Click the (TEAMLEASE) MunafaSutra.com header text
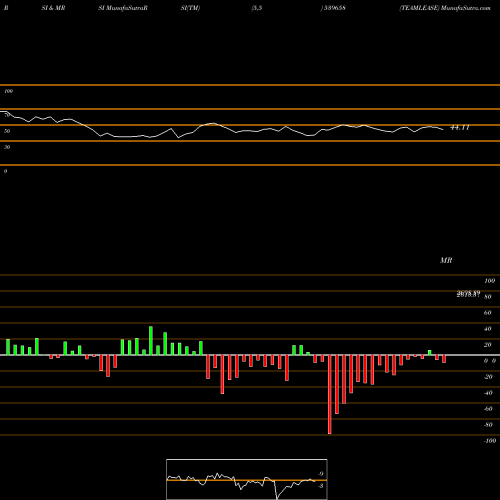Viewport: 500px width, 500px height. (445, 8)
